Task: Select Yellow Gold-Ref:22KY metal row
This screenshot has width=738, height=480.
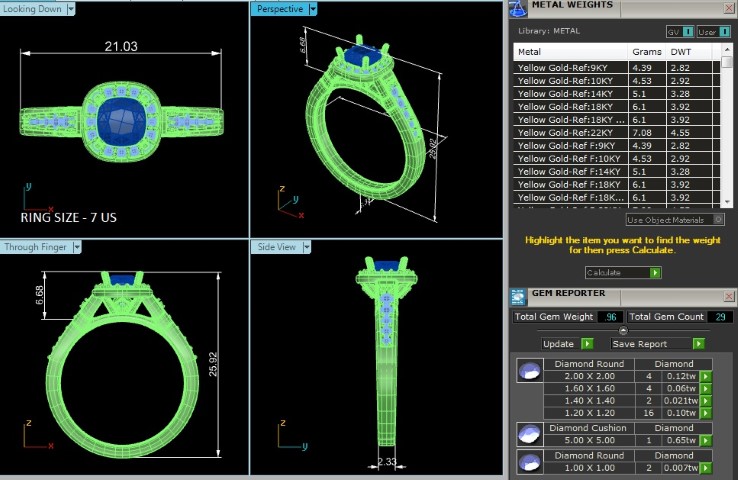Action: [x=571, y=132]
